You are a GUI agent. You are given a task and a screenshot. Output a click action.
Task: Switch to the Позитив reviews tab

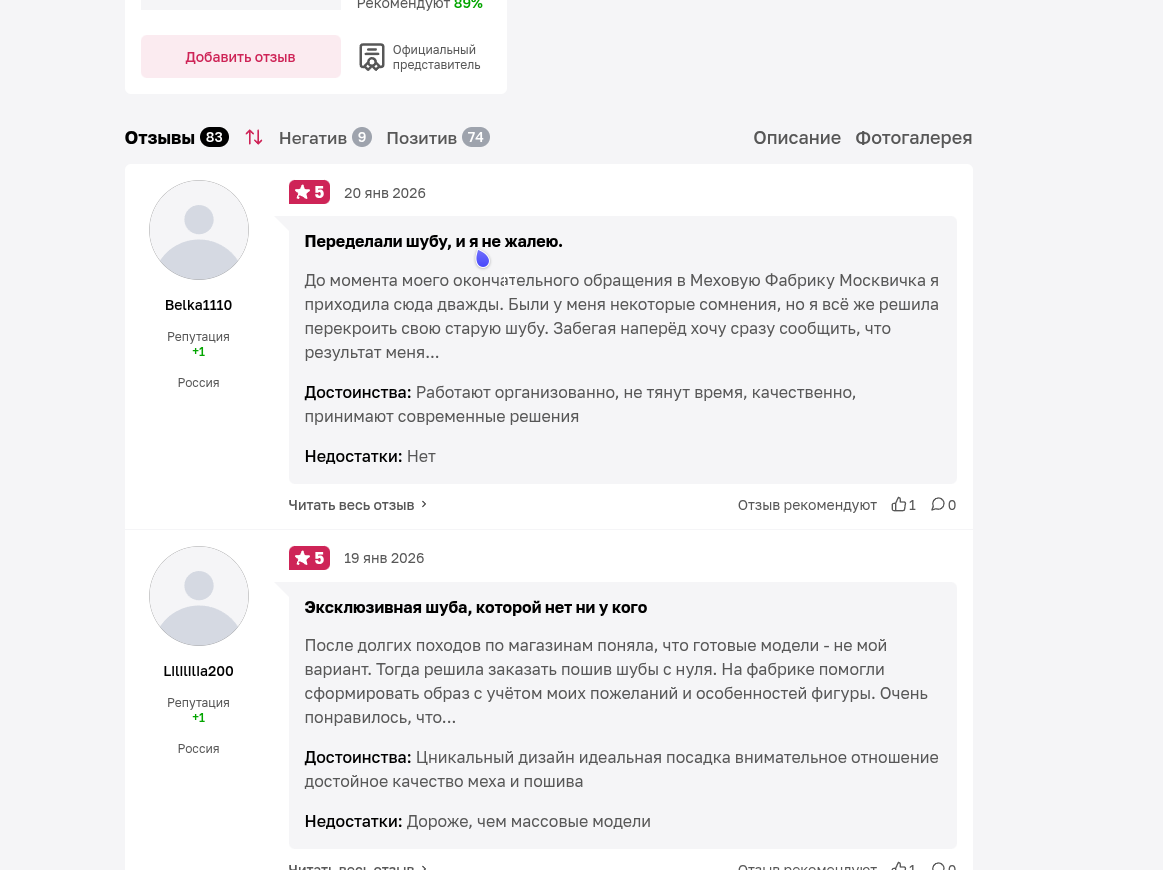coord(437,138)
